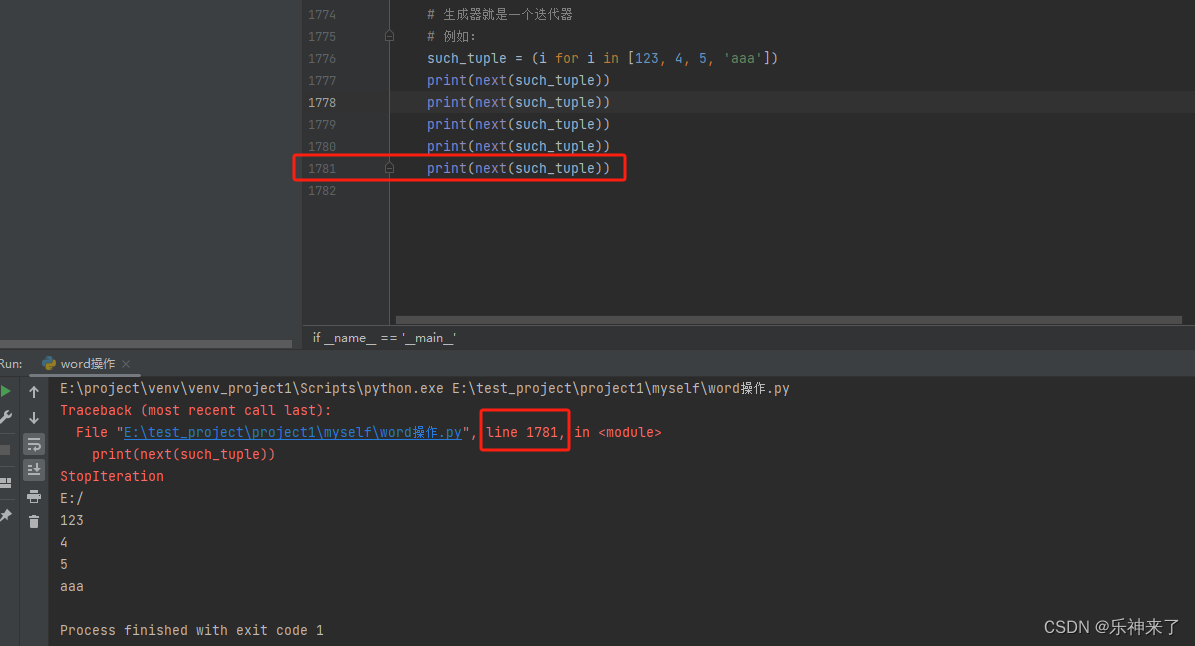Click the green Rerun button

coord(5,391)
